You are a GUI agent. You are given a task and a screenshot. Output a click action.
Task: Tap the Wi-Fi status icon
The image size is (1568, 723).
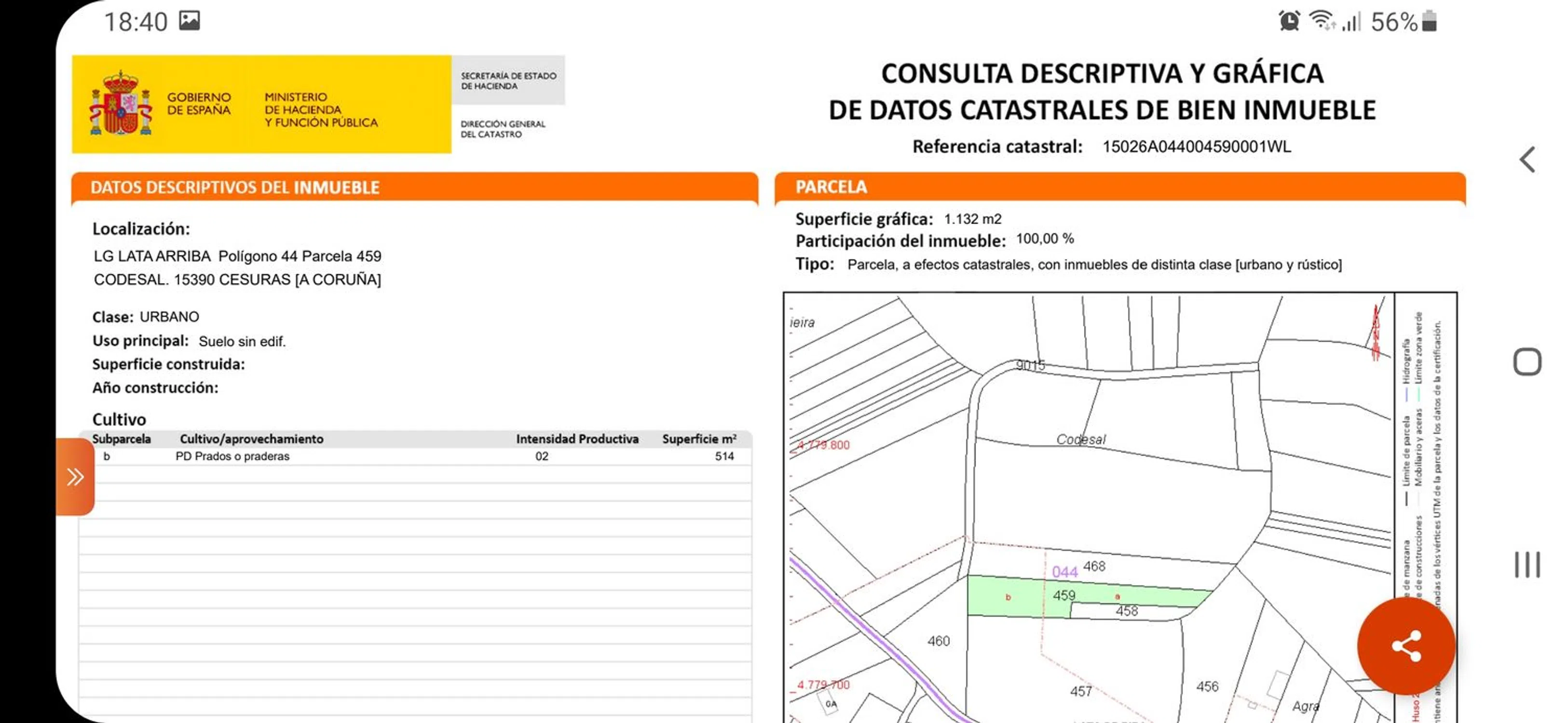pos(1321,21)
